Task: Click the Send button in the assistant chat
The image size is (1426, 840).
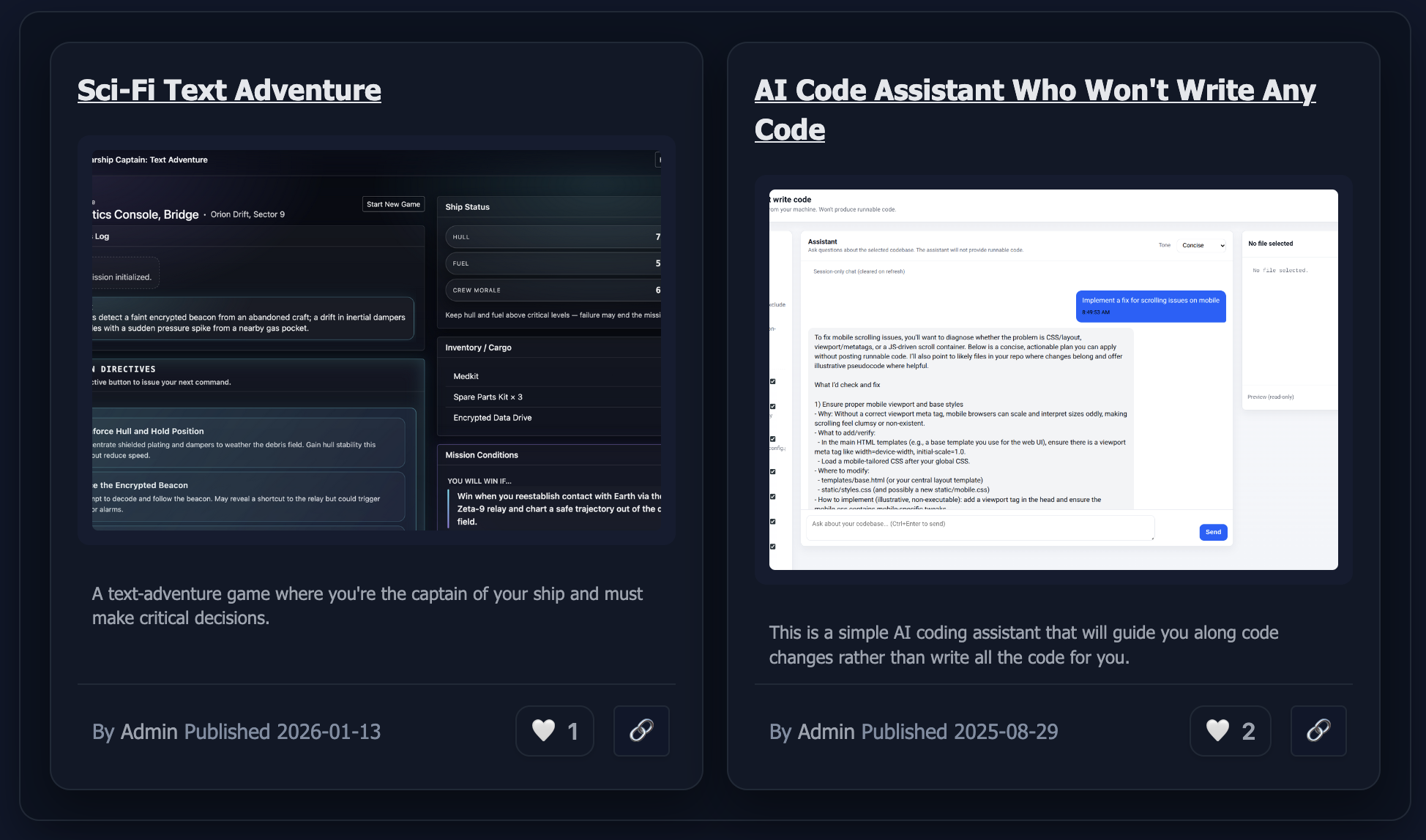Action: pyautogui.click(x=1213, y=532)
